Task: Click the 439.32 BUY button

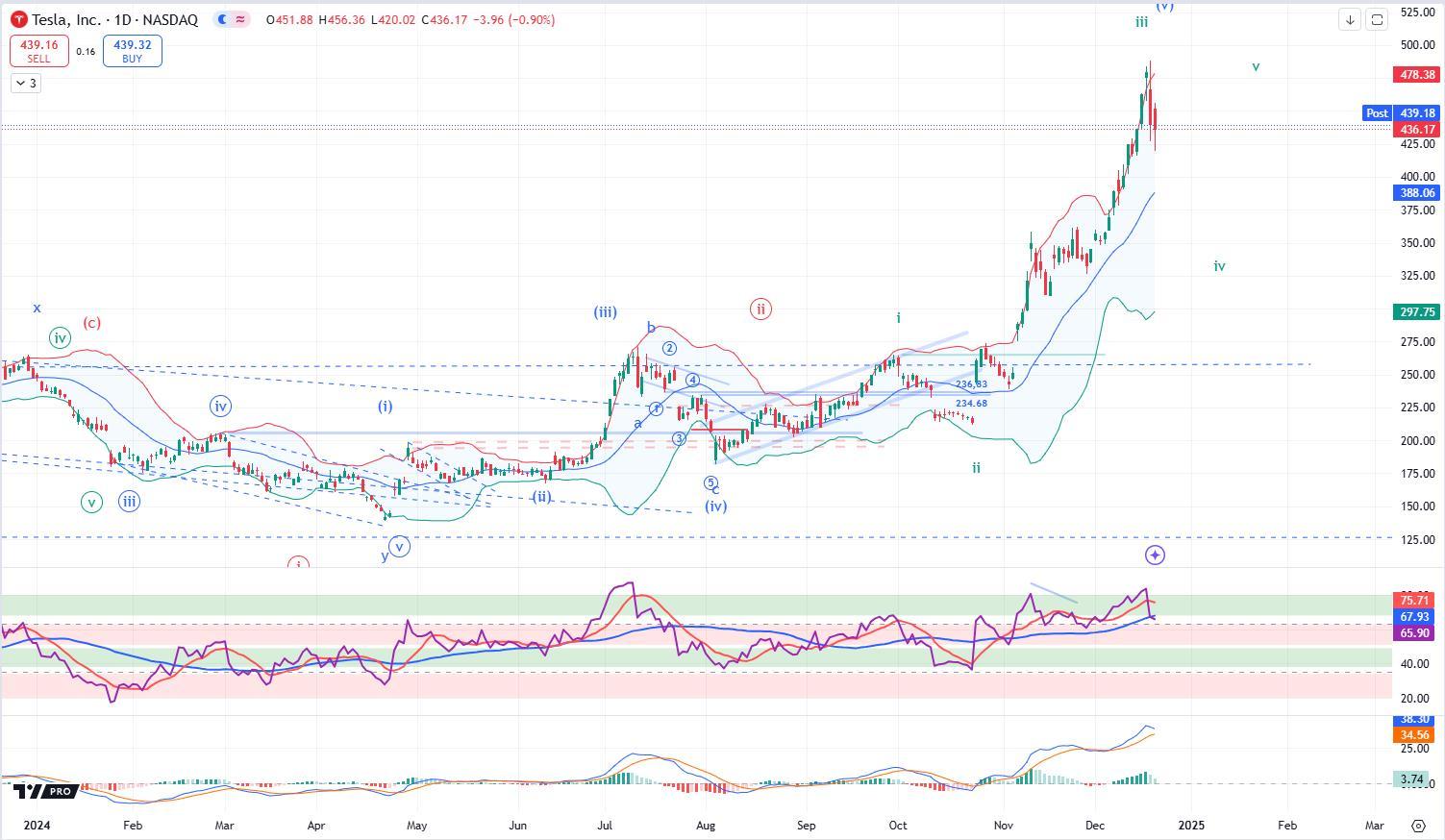Action: pos(133,51)
